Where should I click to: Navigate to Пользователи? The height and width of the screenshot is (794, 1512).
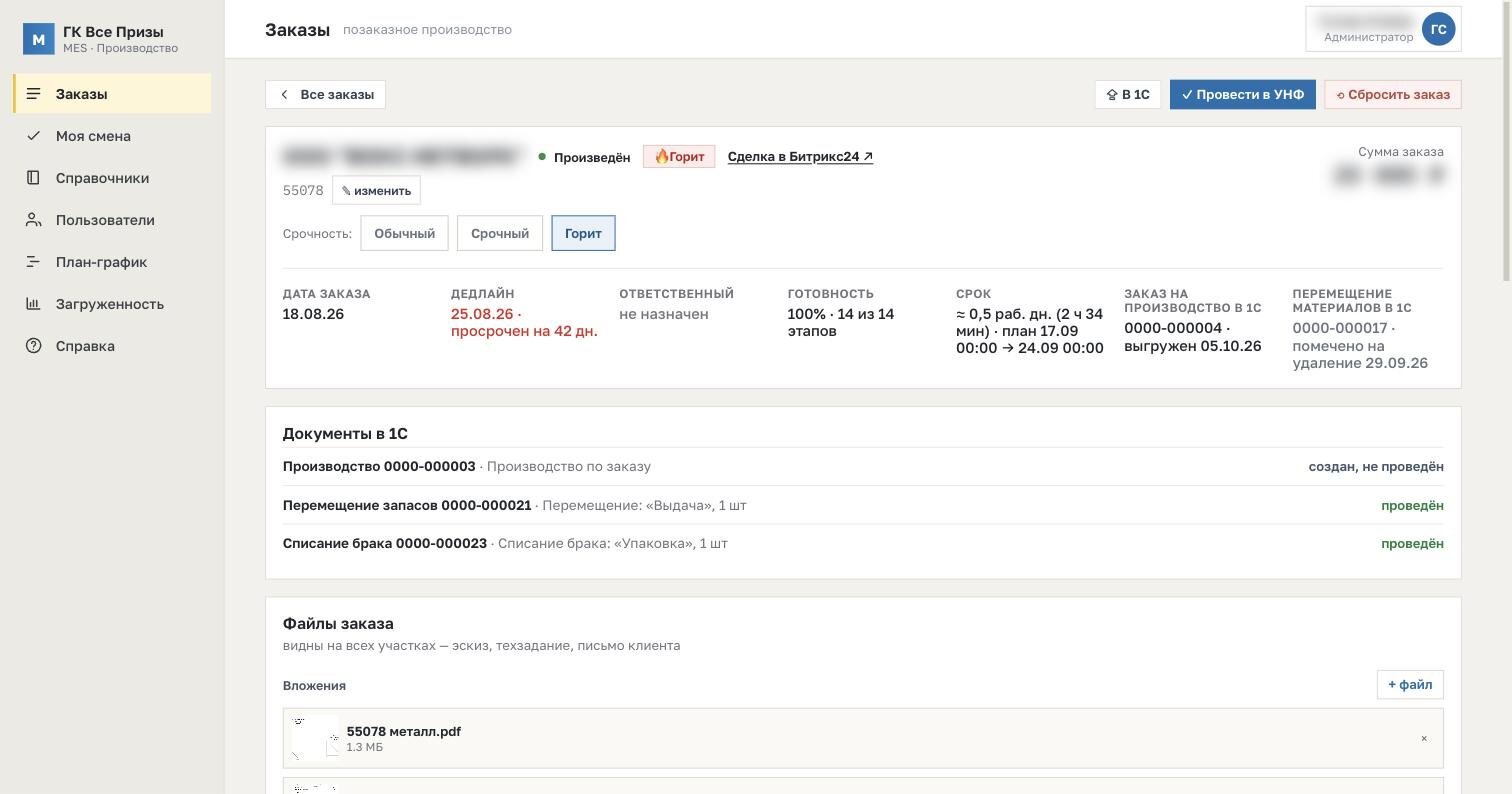click(112, 220)
